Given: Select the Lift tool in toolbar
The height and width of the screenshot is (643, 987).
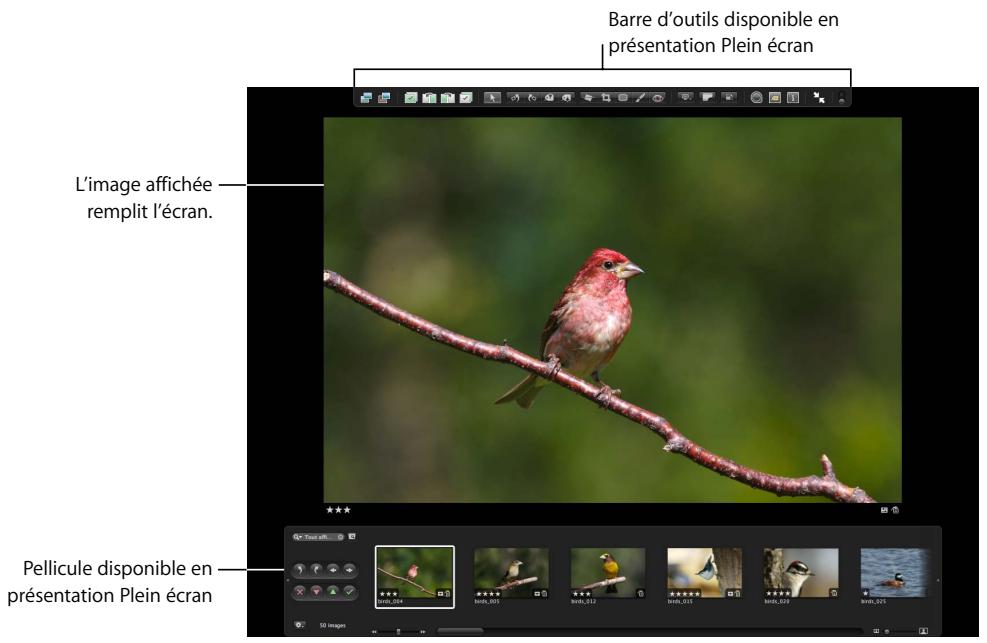Looking at the screenshot, I should pyautogui.click(x=550, y=98).
